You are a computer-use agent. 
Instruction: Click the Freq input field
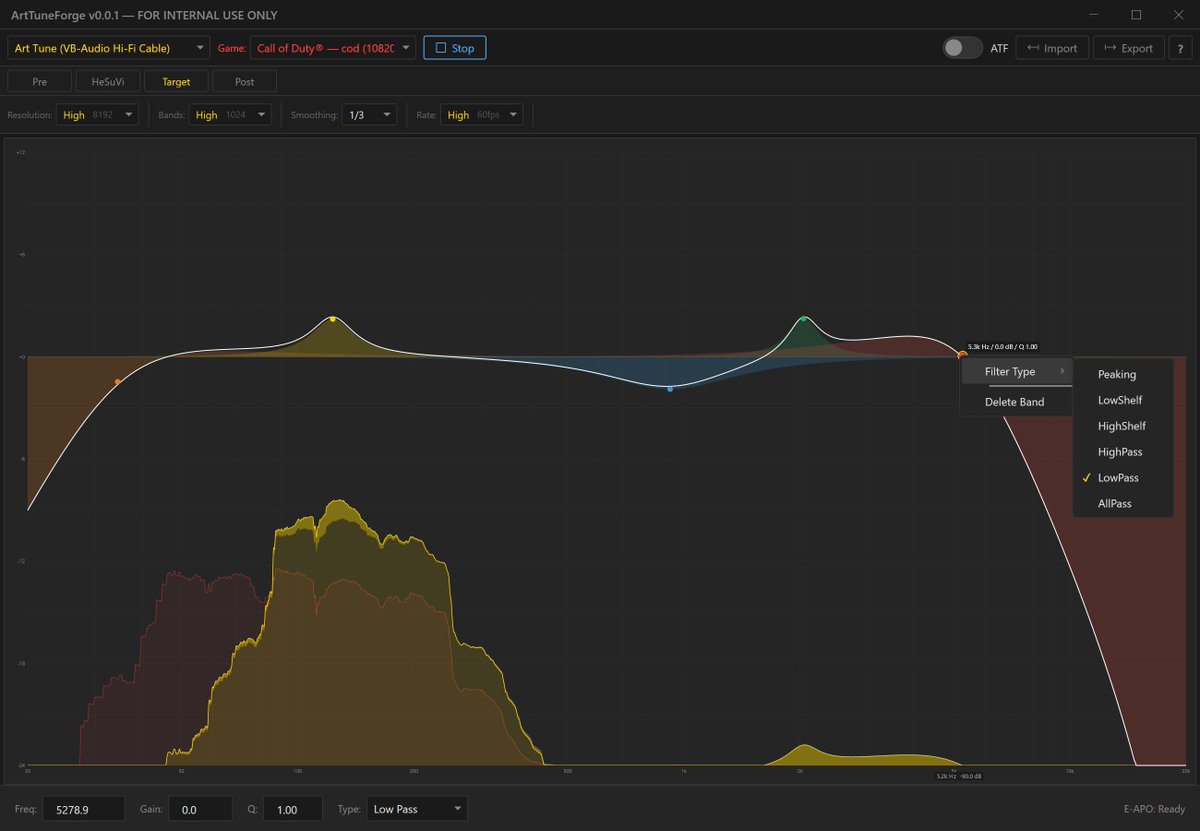[x=83, y=809]
